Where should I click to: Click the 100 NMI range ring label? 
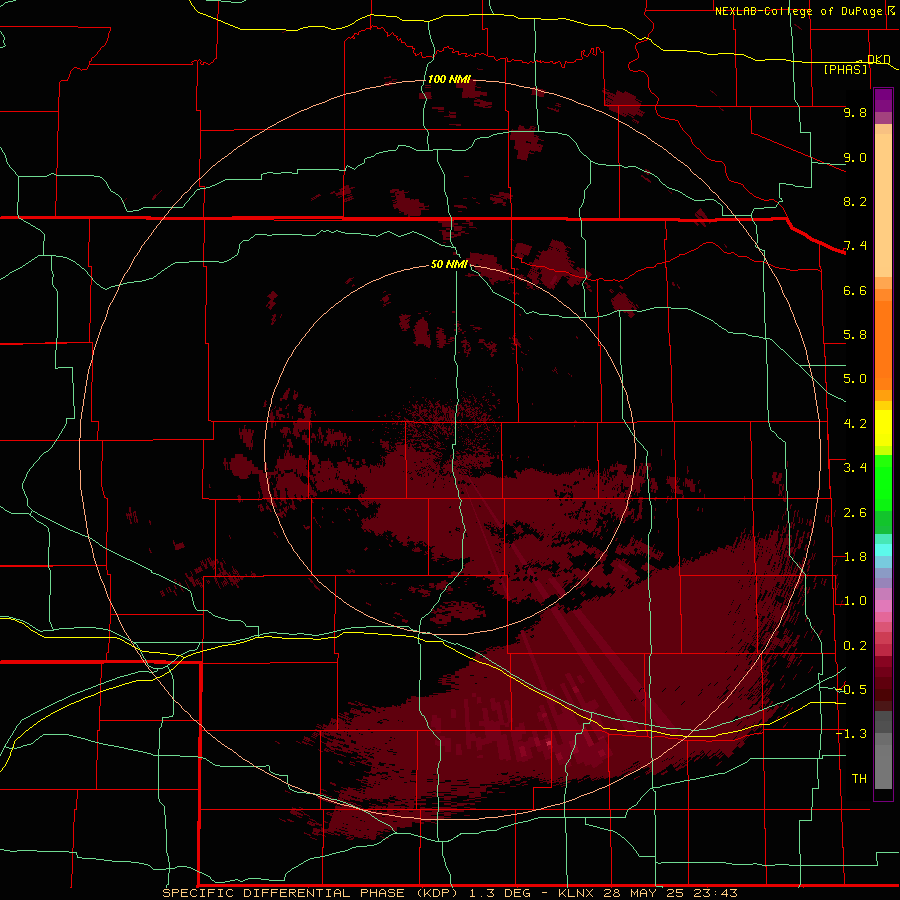[449, 79]
